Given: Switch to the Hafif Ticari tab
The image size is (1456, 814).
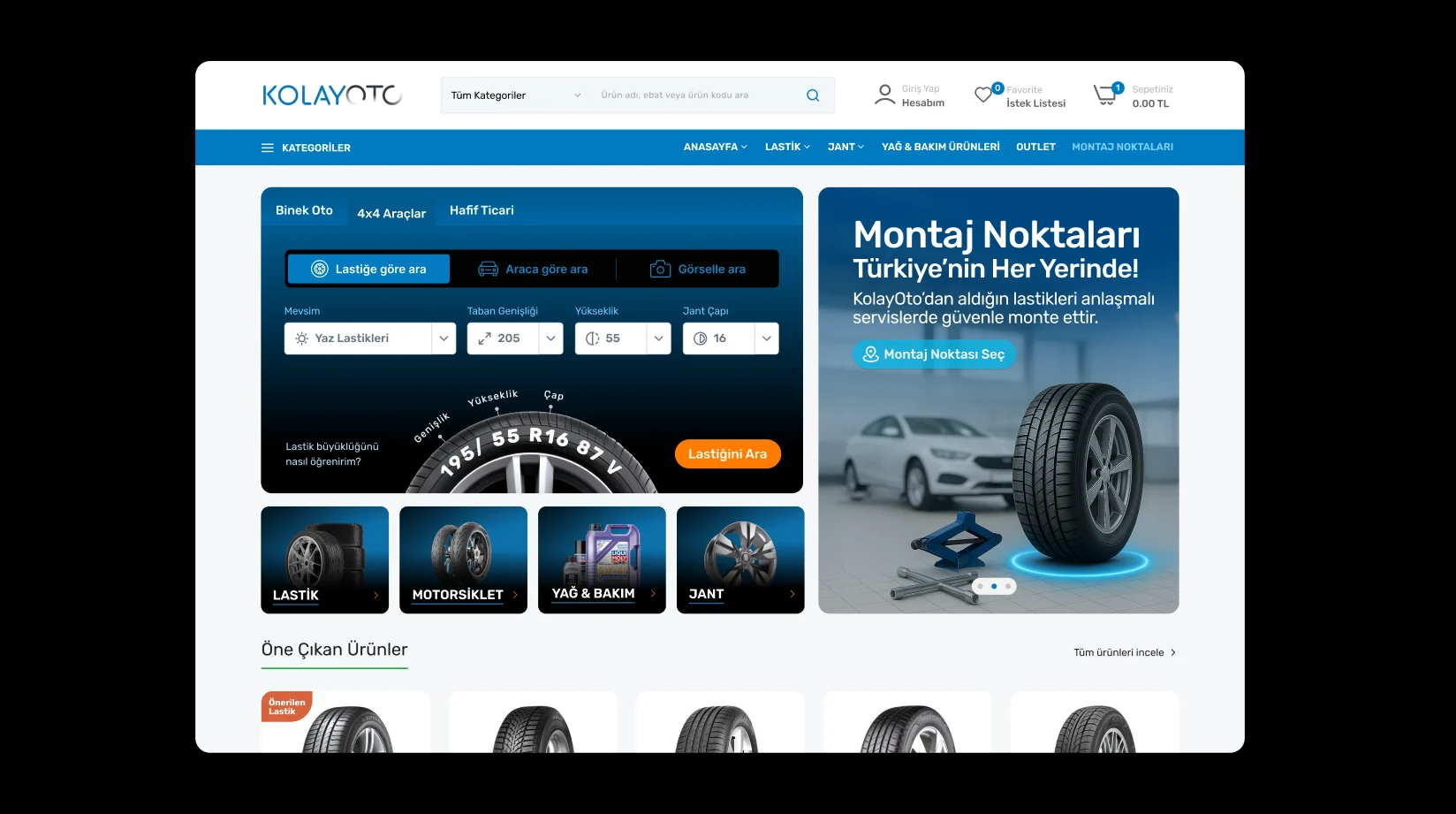Looking at the screenshot, I should point(482,210).
